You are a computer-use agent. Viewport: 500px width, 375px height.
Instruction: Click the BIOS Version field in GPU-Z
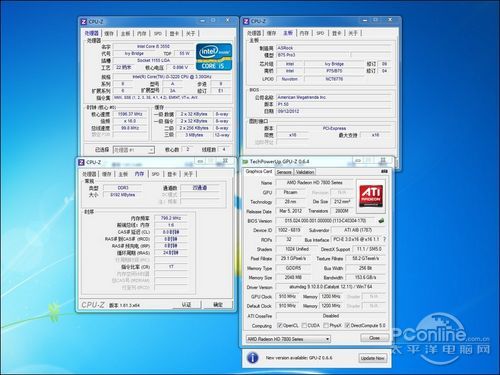325,221
